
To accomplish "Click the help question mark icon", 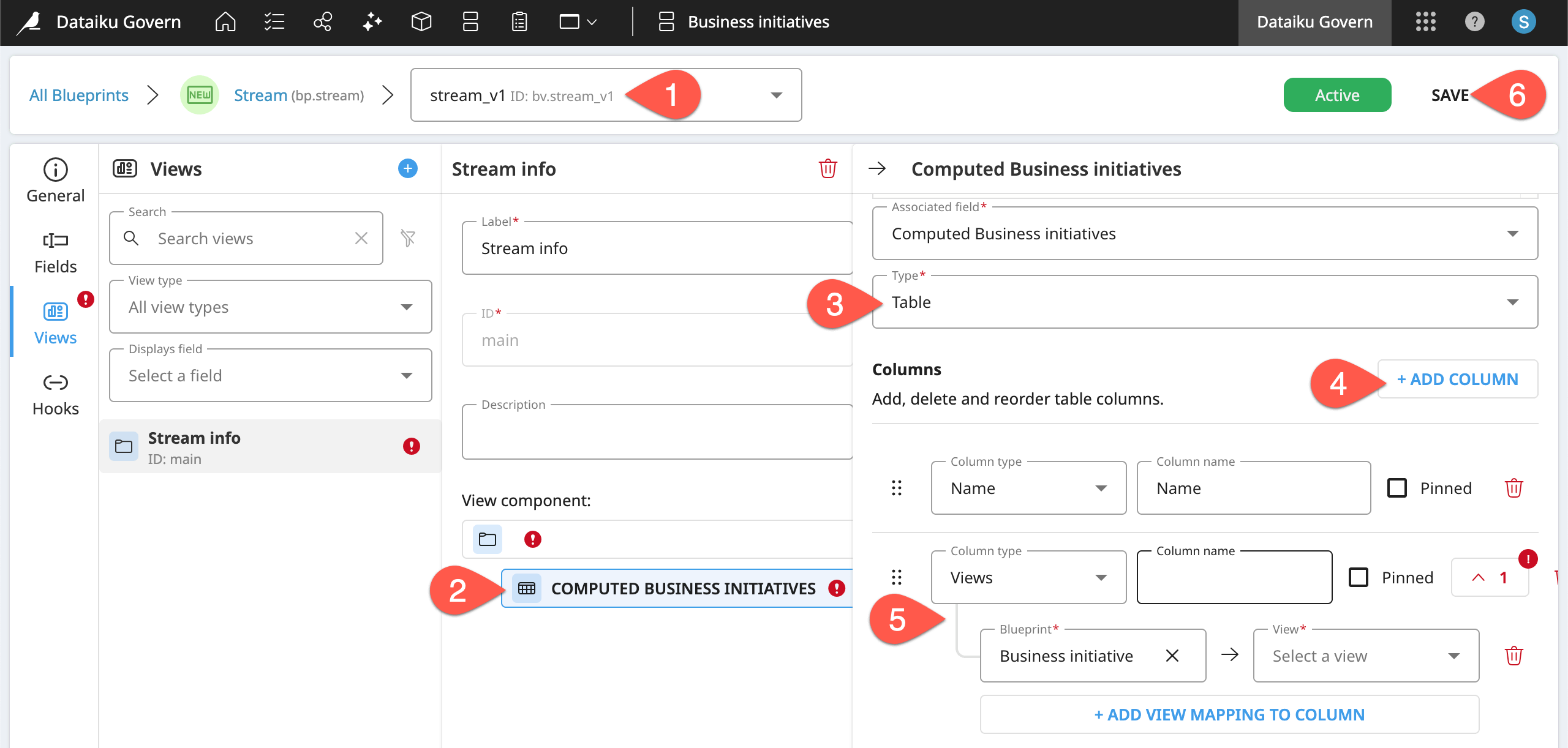I will tap(1474, 22).
